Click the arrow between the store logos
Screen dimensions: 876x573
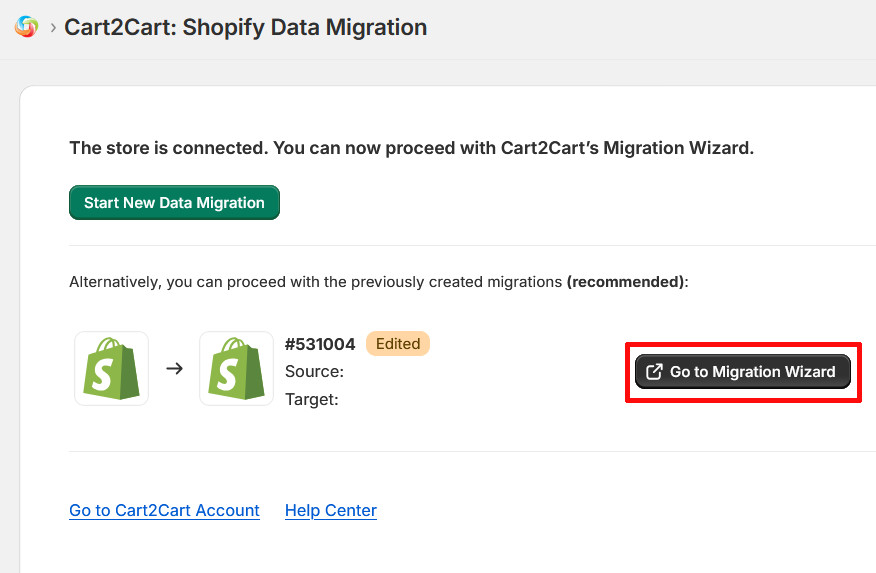174,369
